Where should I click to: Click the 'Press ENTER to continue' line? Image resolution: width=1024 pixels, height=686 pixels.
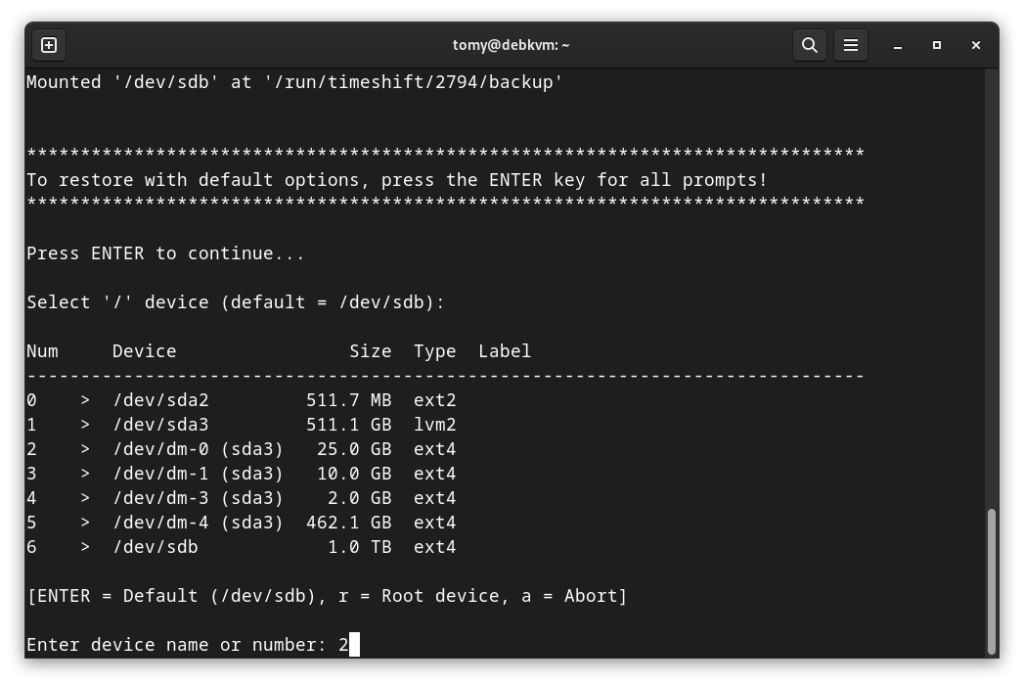165,254
